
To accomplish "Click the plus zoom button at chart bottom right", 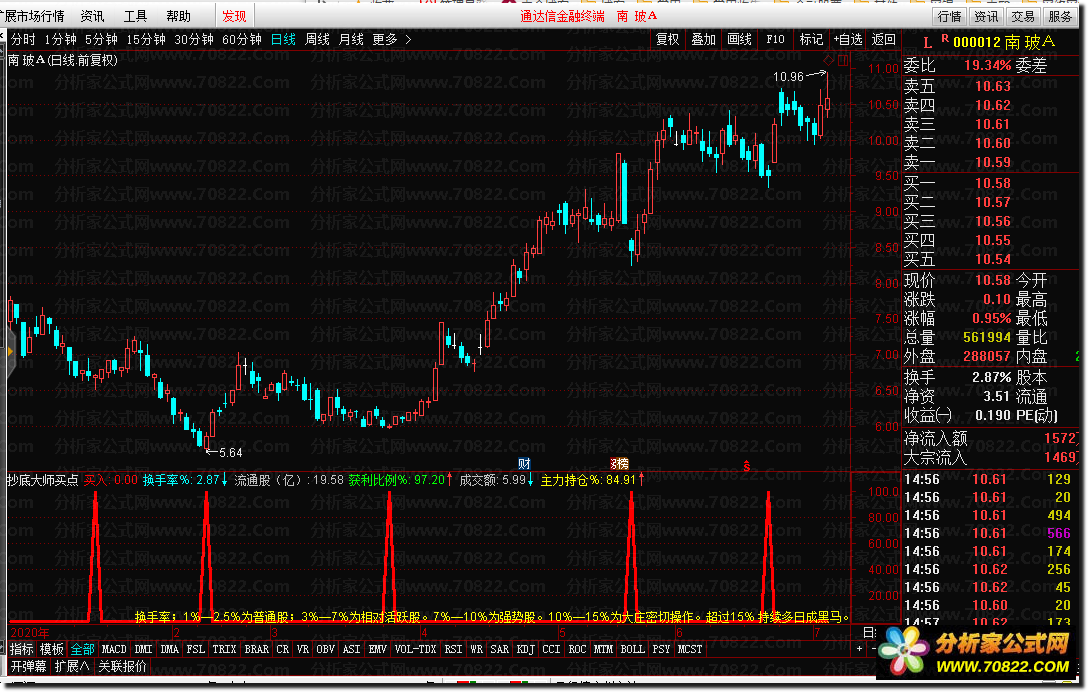I will click(860, 648).
